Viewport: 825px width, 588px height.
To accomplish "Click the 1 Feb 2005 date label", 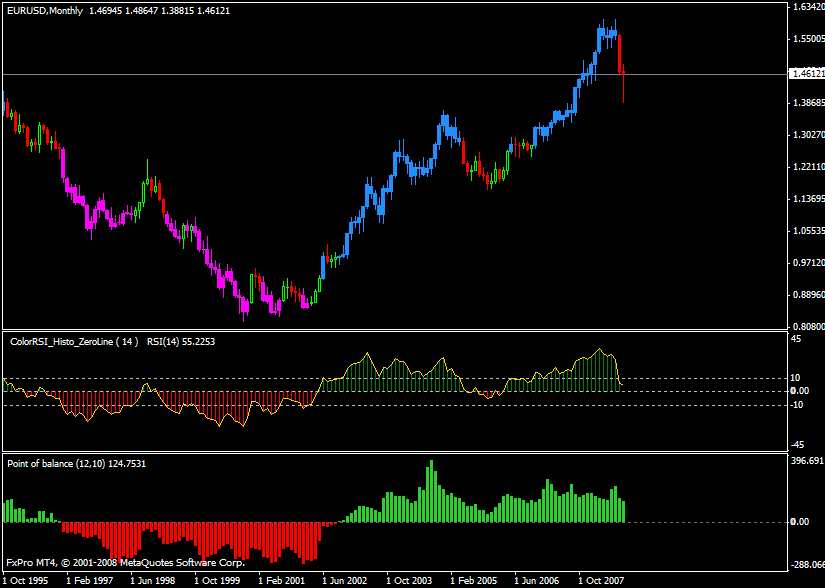I will pos(474,580).
